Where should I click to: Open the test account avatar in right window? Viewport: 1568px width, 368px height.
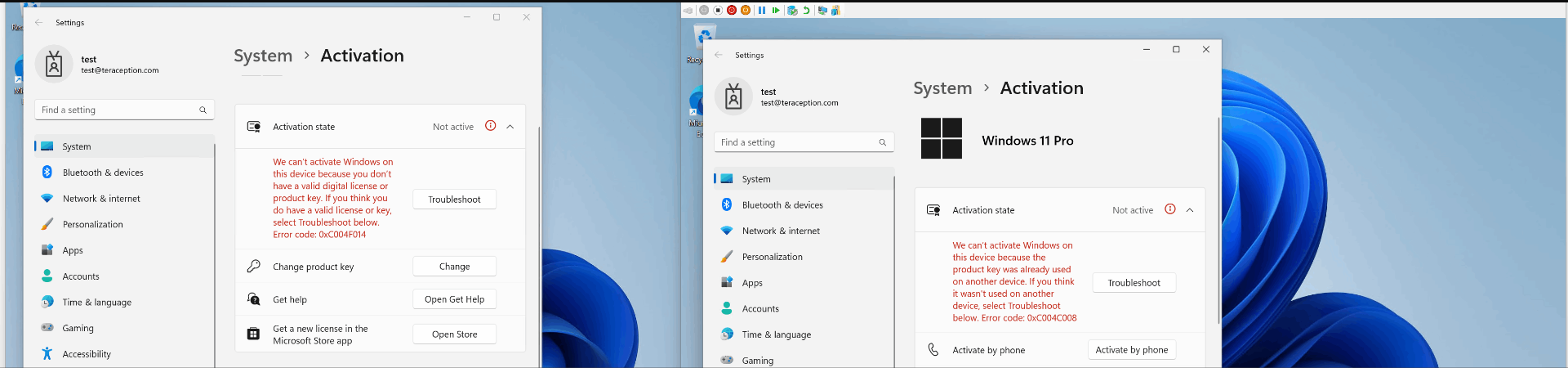[x=733, y=96]
